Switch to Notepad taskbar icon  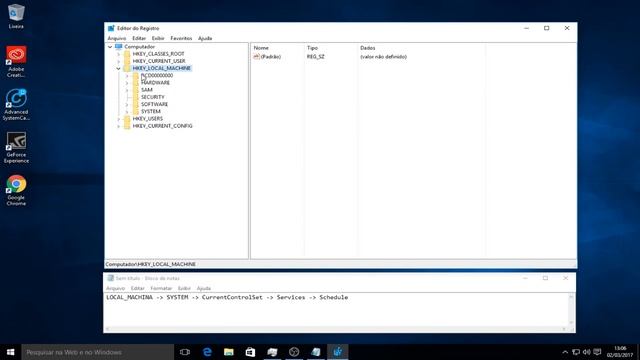[316, 352]
